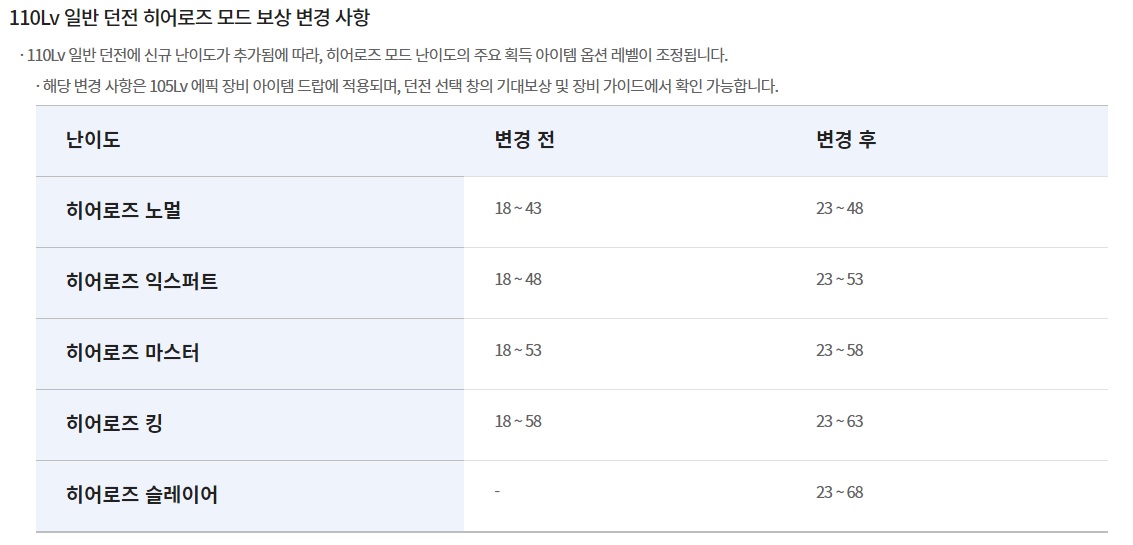
Task: Click the 변경 전 column header
Action: pos(525,140)
